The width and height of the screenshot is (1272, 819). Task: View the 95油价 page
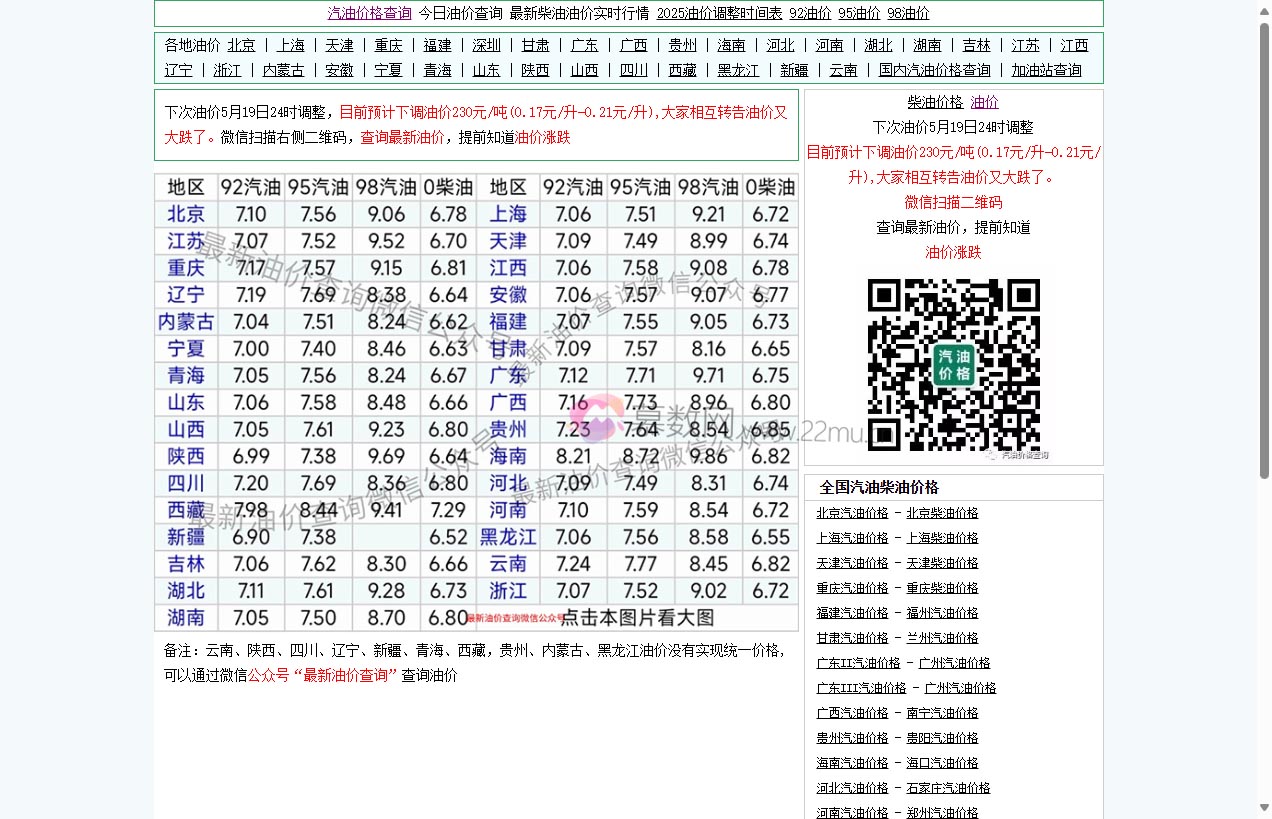point(858,14)
